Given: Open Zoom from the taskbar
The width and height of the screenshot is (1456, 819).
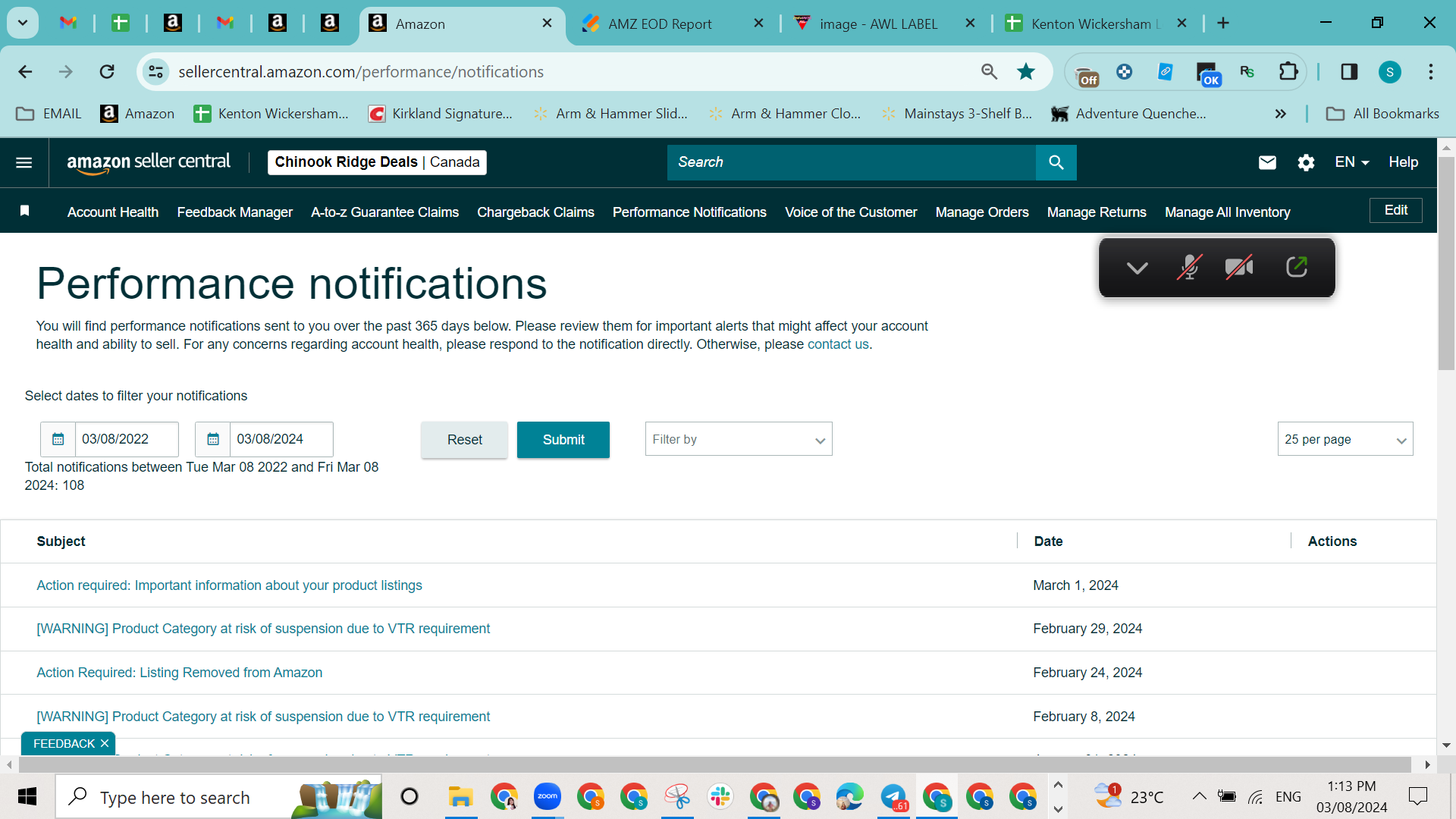Looking at the screenshot, I should click(547, 797).
